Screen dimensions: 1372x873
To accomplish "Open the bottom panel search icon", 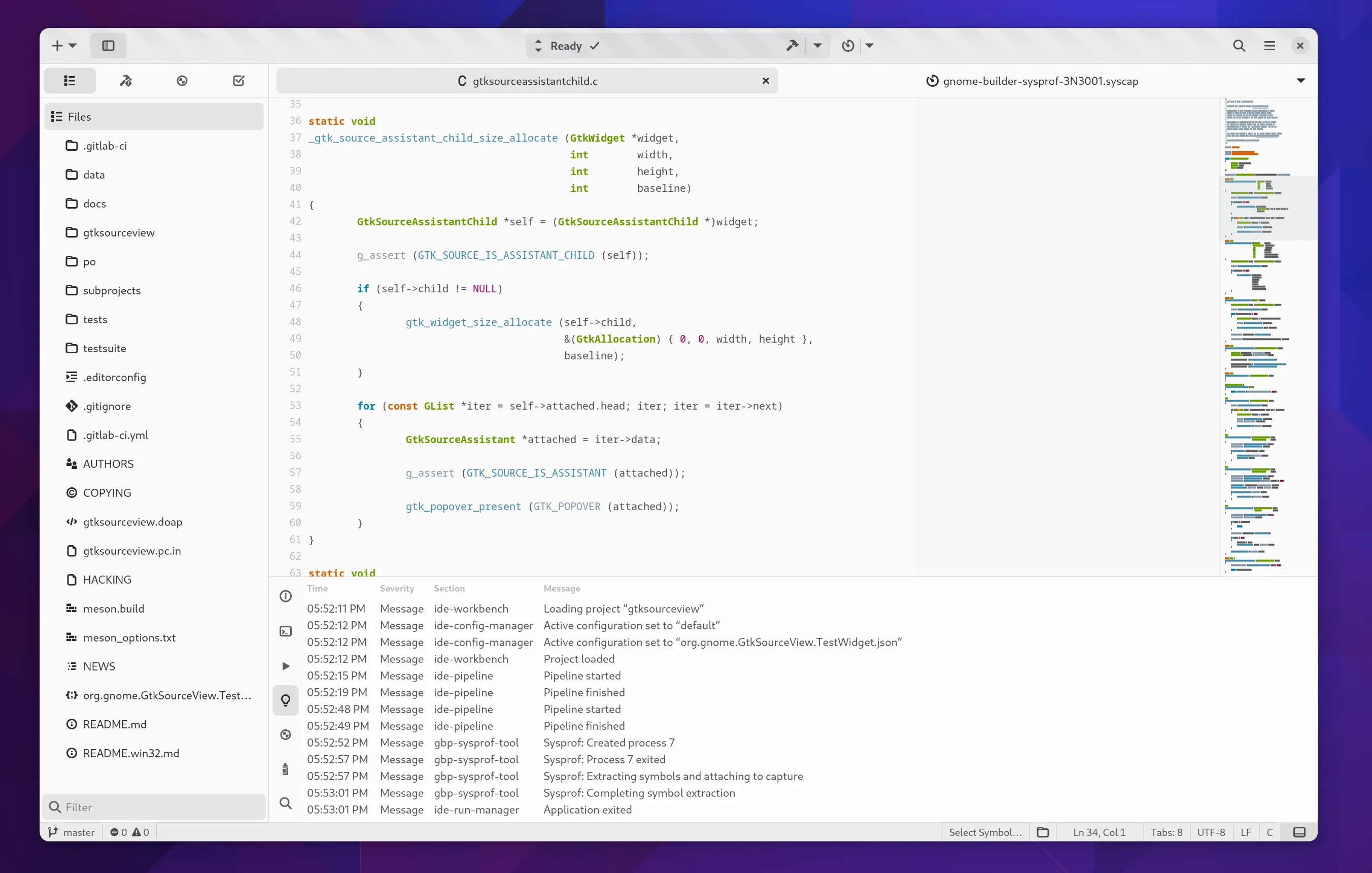I will pyautogui.click(x=286, y=803).
